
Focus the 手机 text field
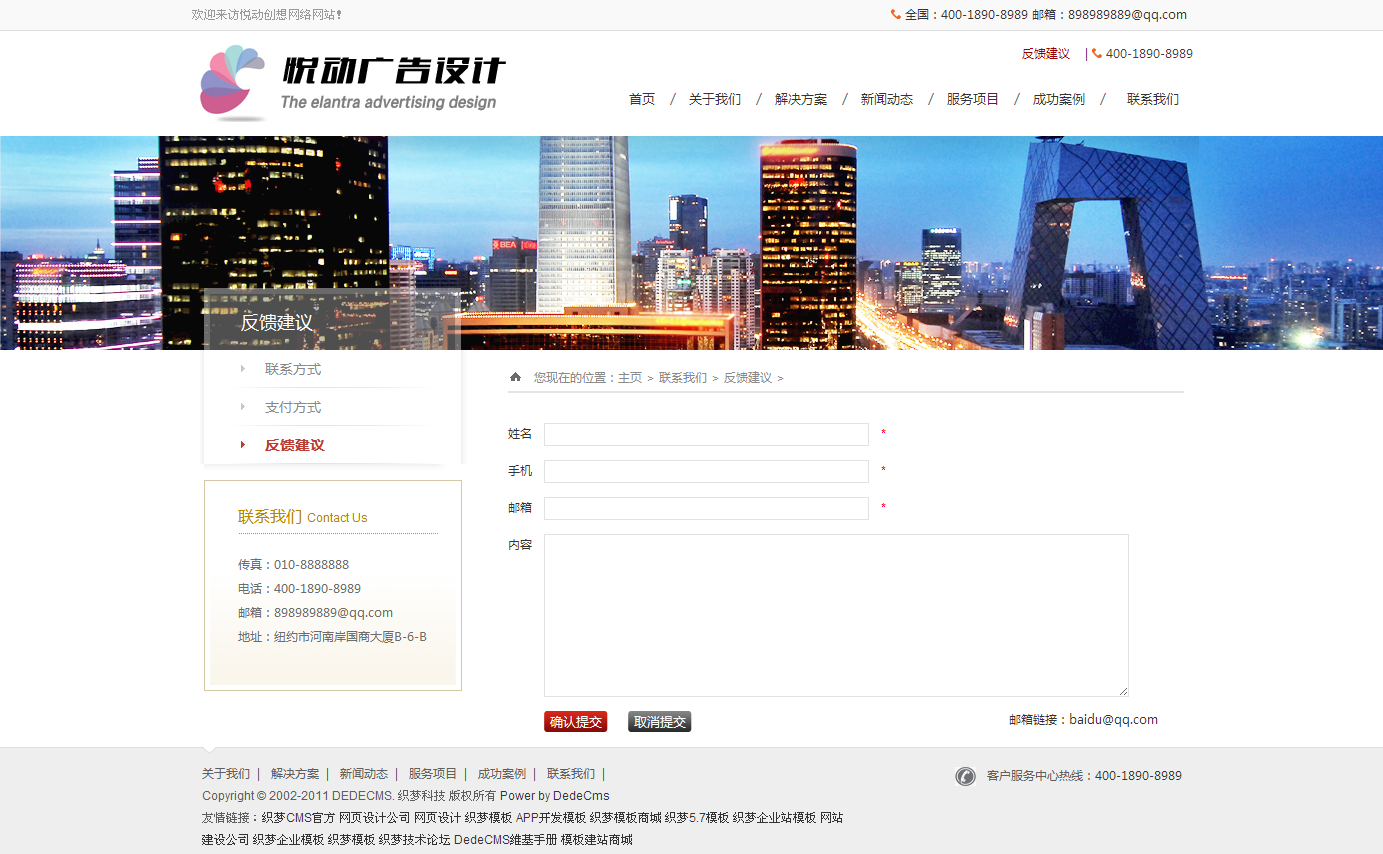pos(706,471)
